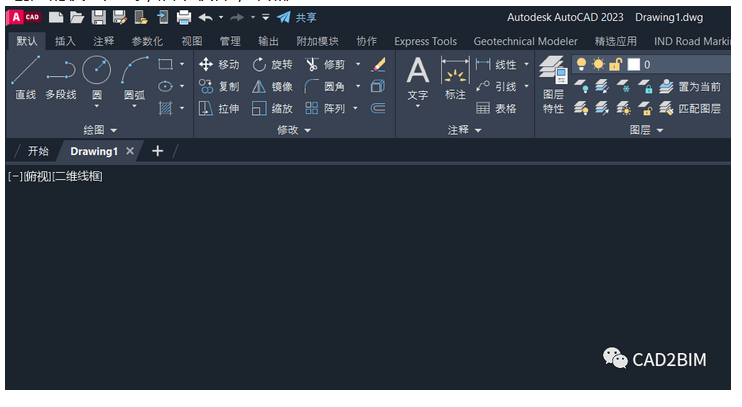Click Make Current (置为当前) button
This screenshot has height=407, width=742.
point(690,87)
